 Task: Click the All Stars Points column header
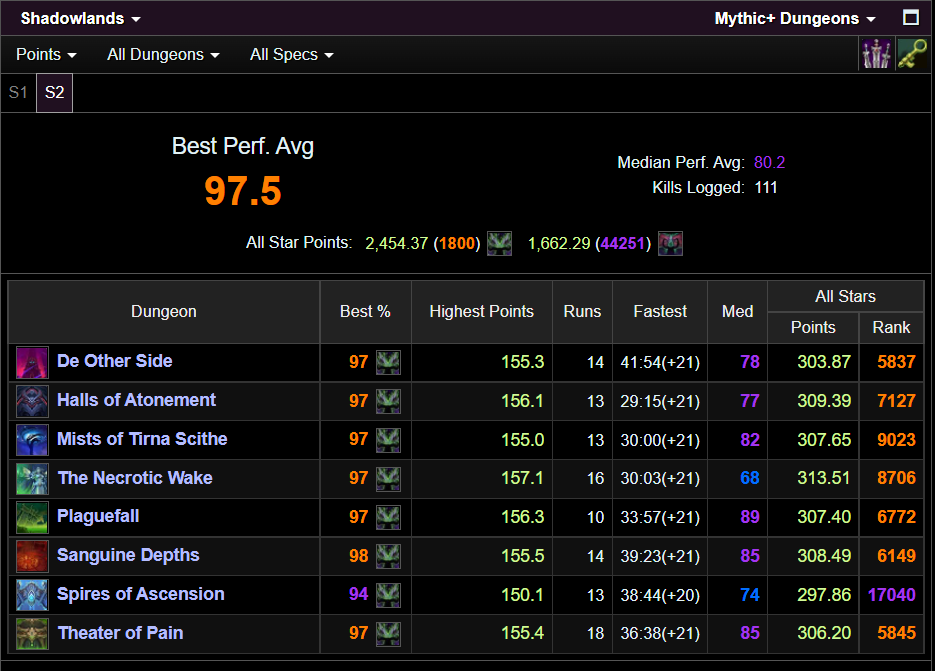point(813,327)
